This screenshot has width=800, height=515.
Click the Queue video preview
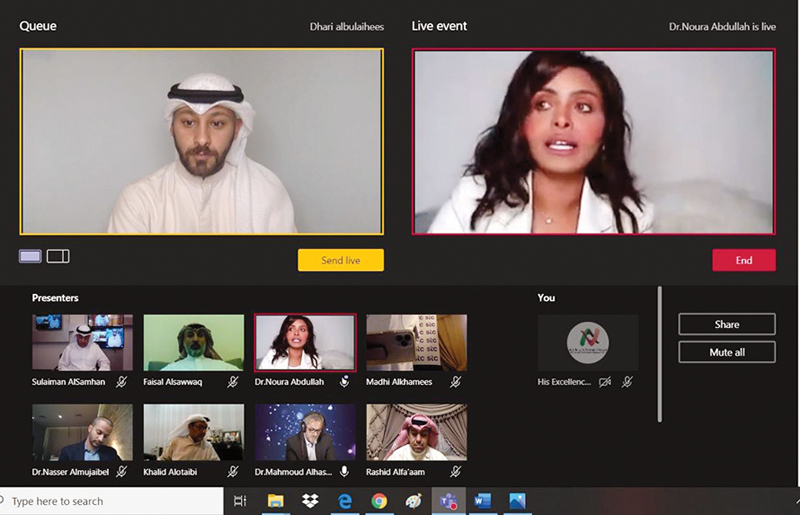[x=202, y=141]
